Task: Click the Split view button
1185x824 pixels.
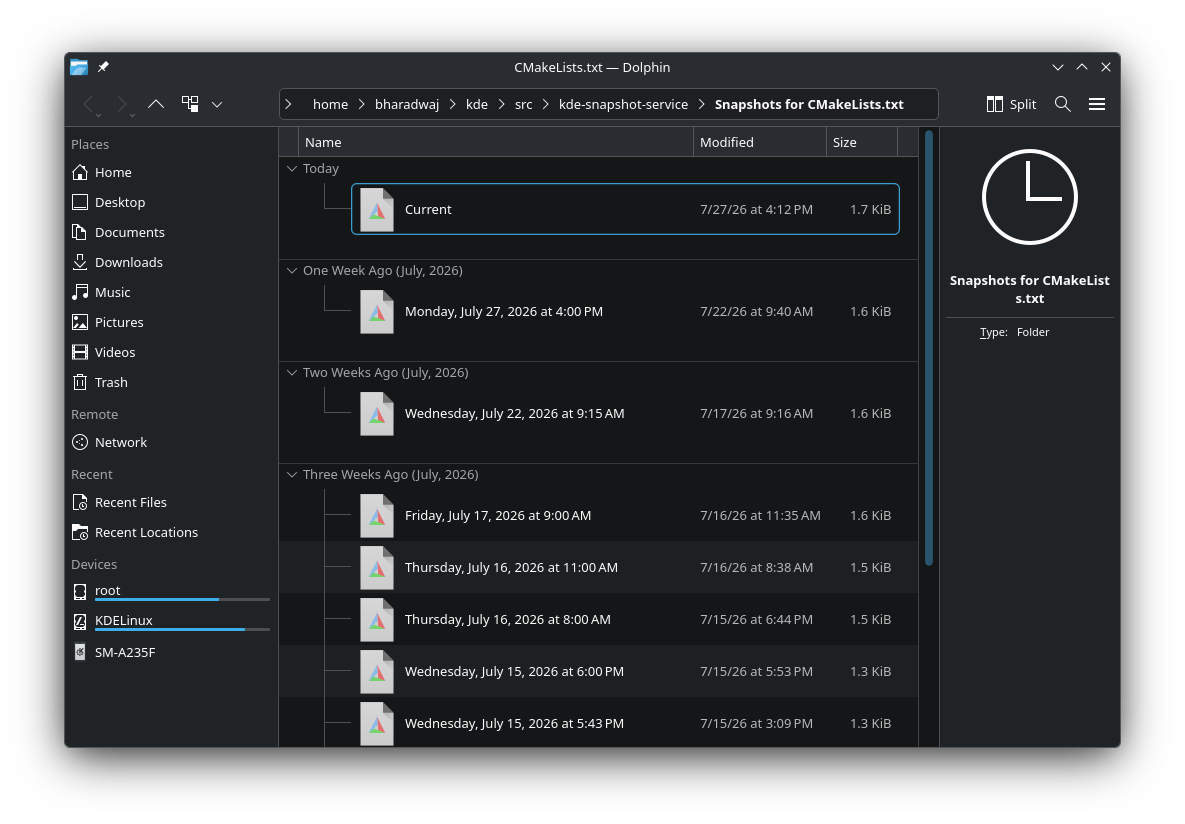Action: pyautogui.click(x=1011, y=104)
